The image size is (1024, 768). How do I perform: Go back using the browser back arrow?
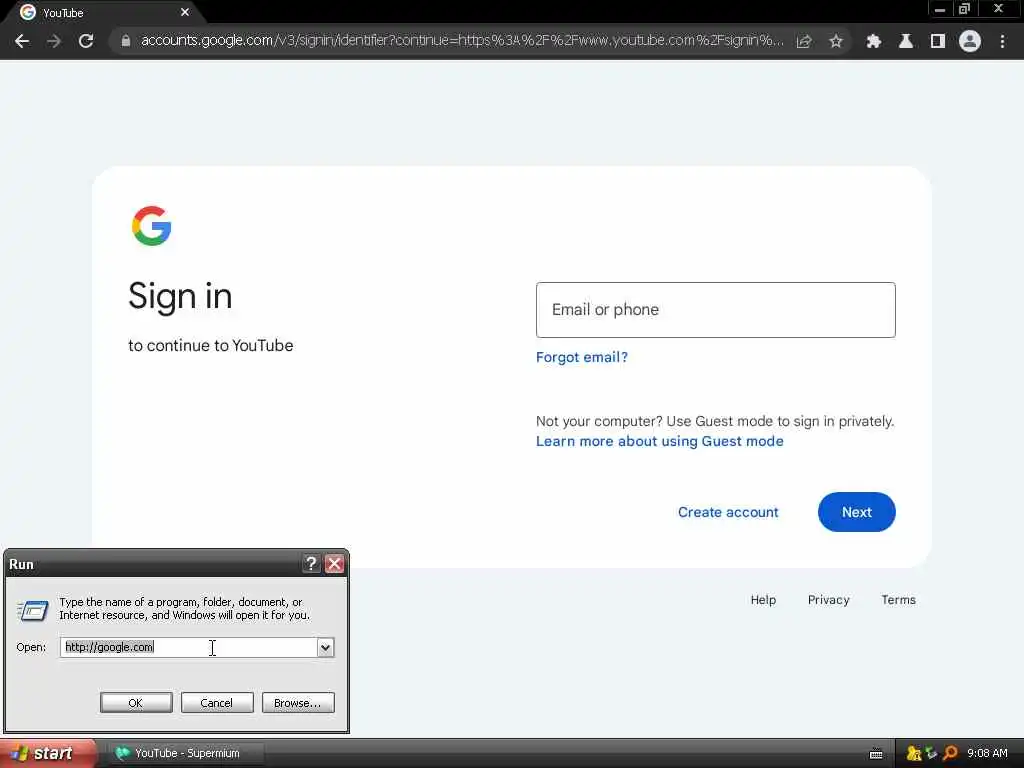coord(22,41)
